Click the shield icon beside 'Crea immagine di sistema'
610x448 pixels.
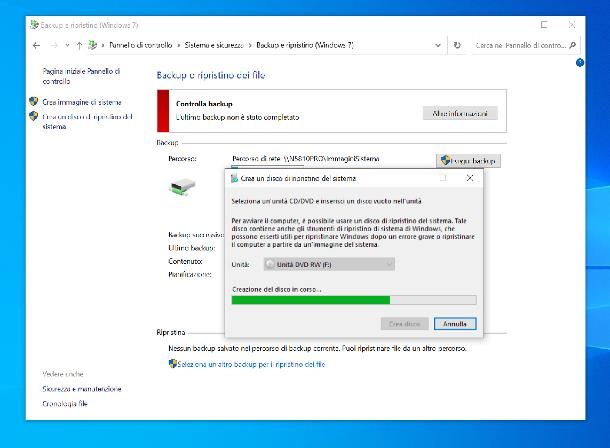34,102
